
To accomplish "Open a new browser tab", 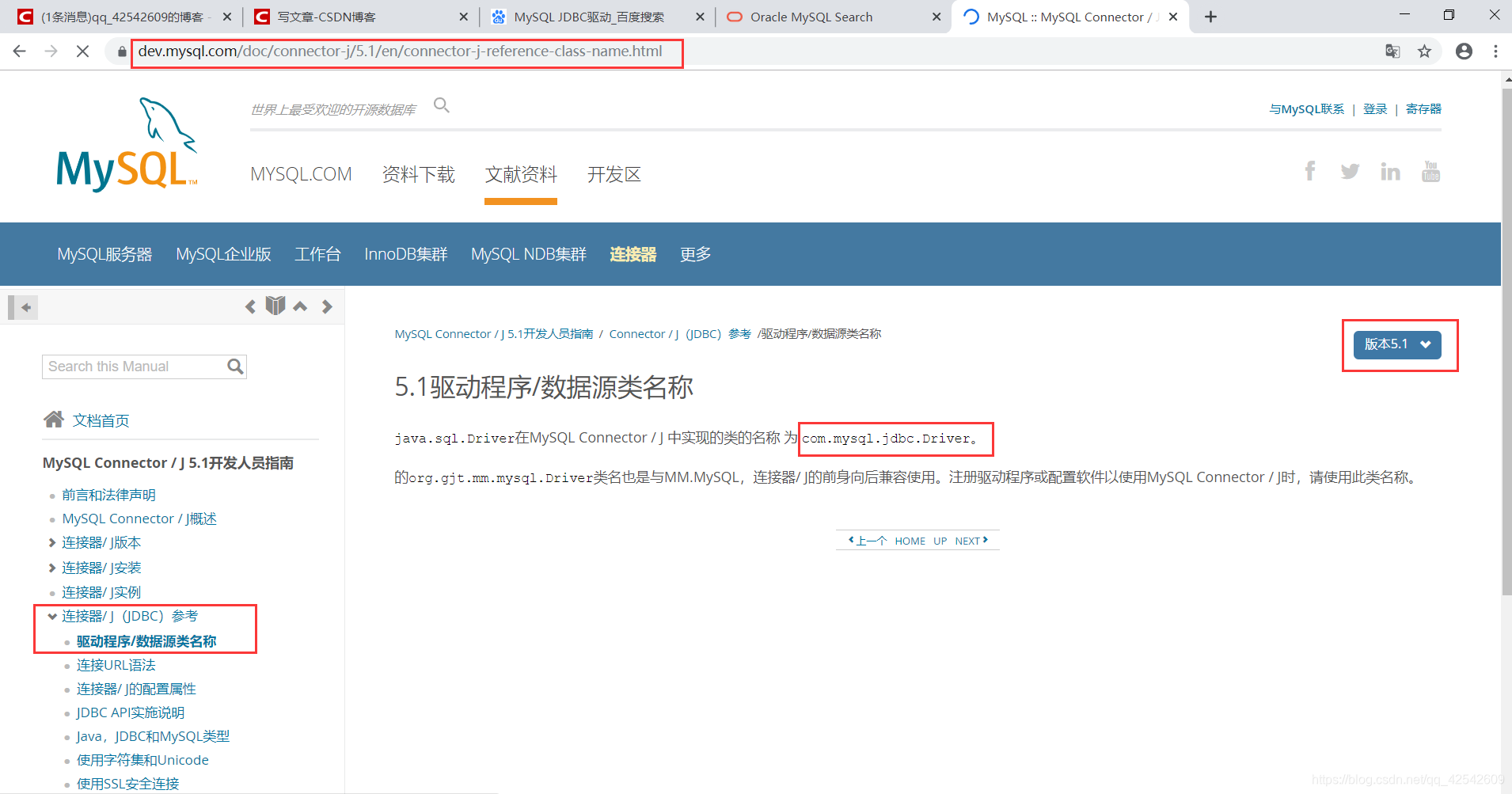I will (1210, 17).
